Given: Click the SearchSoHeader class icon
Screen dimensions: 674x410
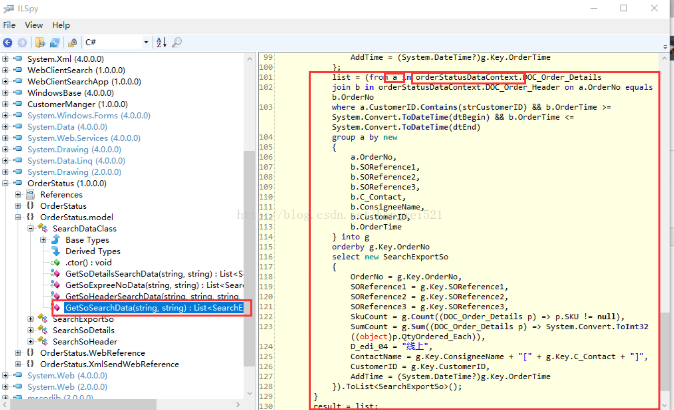Looking at the screenshot, I should (43, 341).
